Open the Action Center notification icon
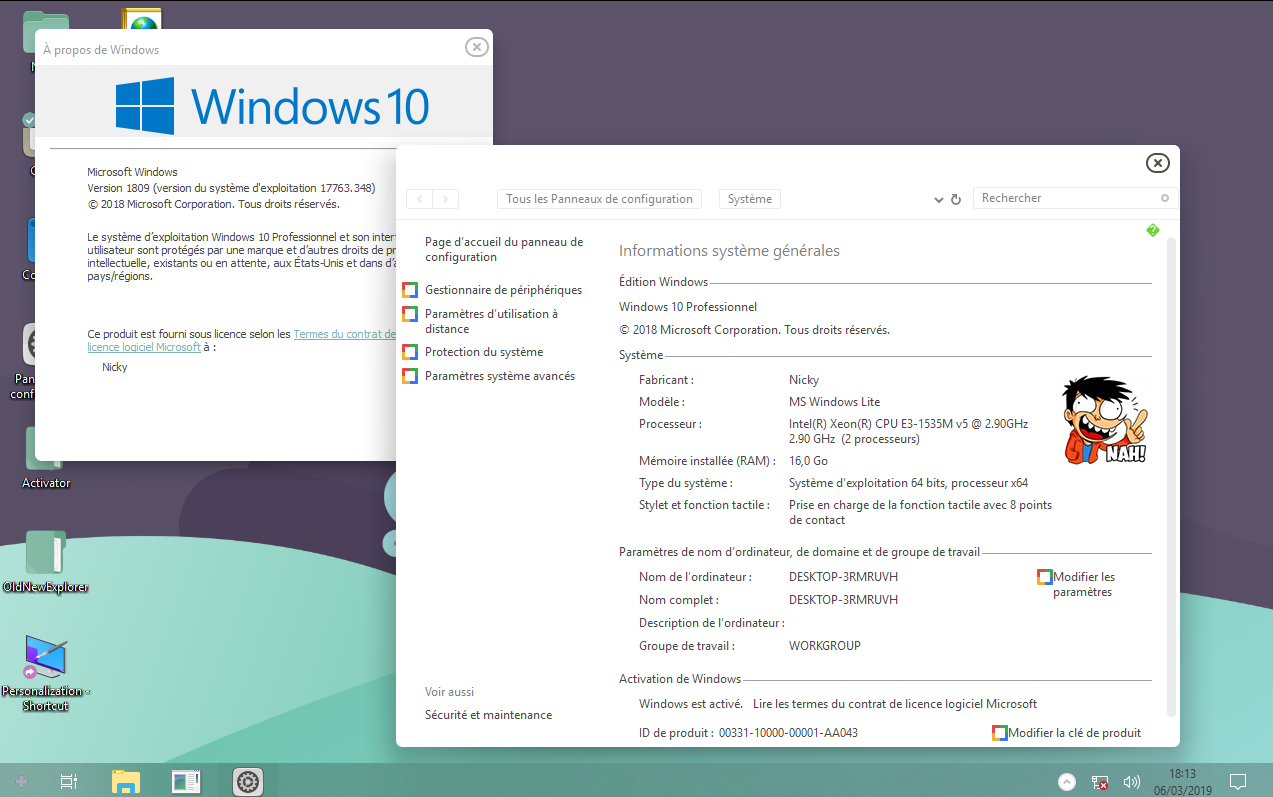1273x797 pixels. tap(1238, 782)
